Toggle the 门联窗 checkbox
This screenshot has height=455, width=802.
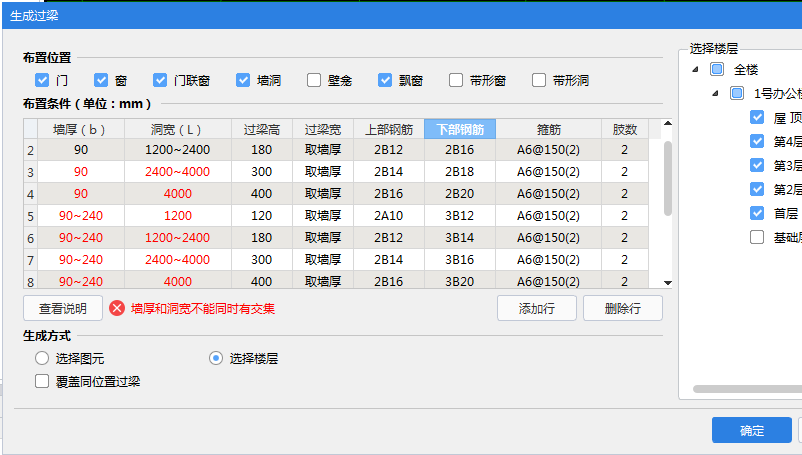point(160,80)
